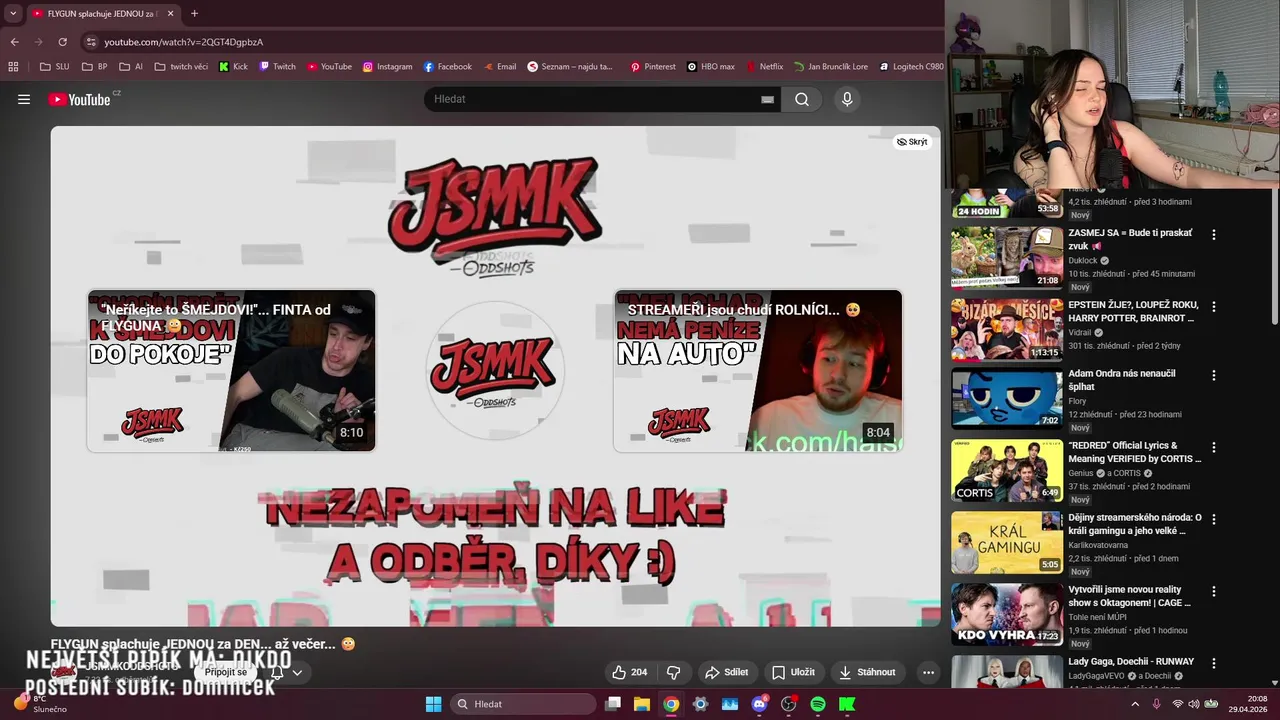
Task: Open end-screen video FINTA od FLYGUNA 8:10
Action: (x=231, y=371)
